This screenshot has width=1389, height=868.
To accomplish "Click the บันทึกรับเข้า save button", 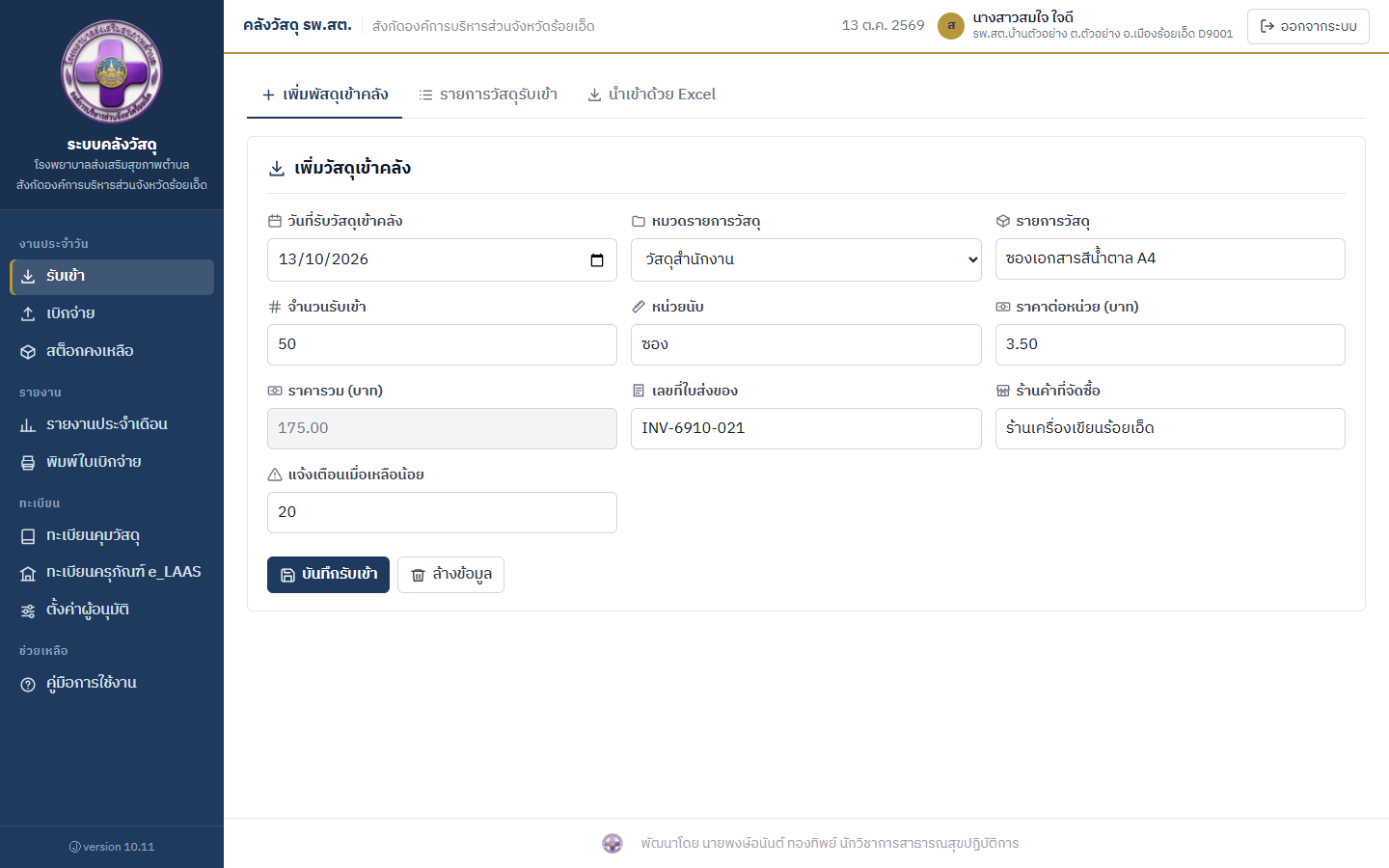I will click(x=328, y=575).
